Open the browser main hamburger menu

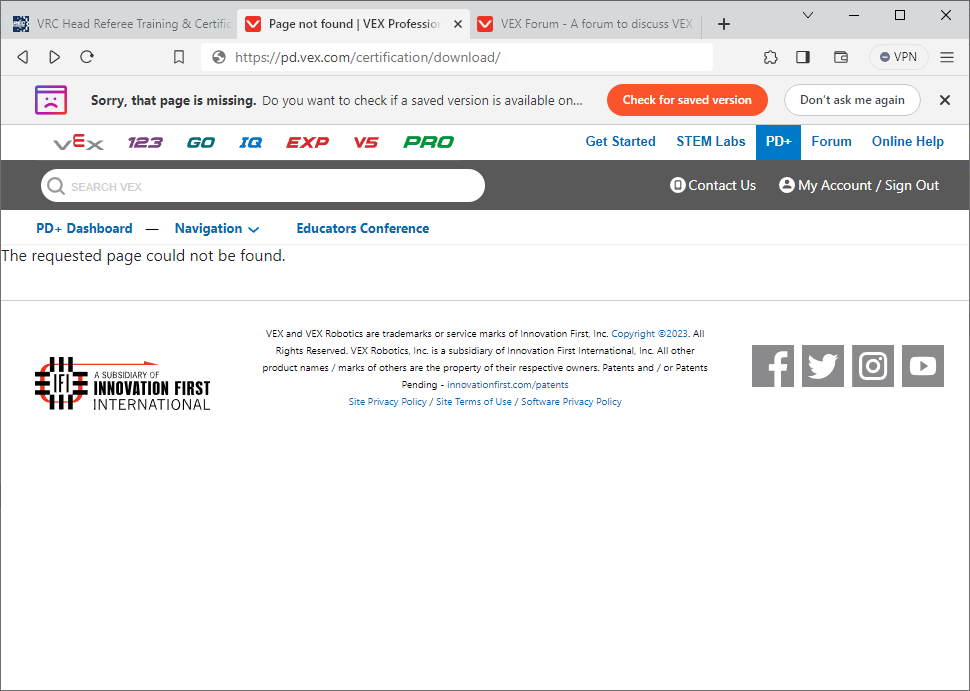[946, 58]
